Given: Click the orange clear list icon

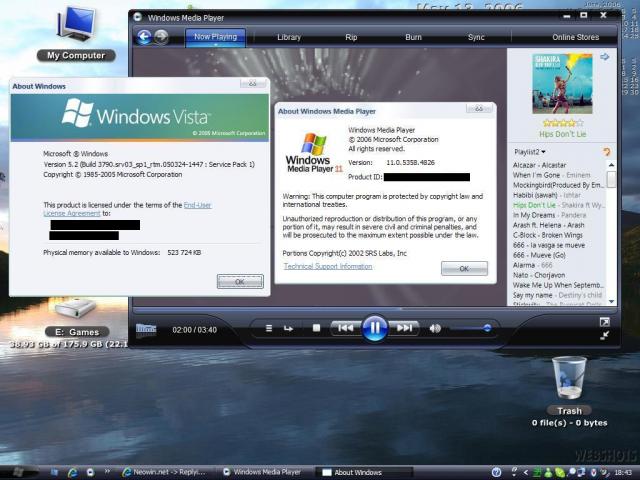Looking at the screenshot, I should point(607,152).
